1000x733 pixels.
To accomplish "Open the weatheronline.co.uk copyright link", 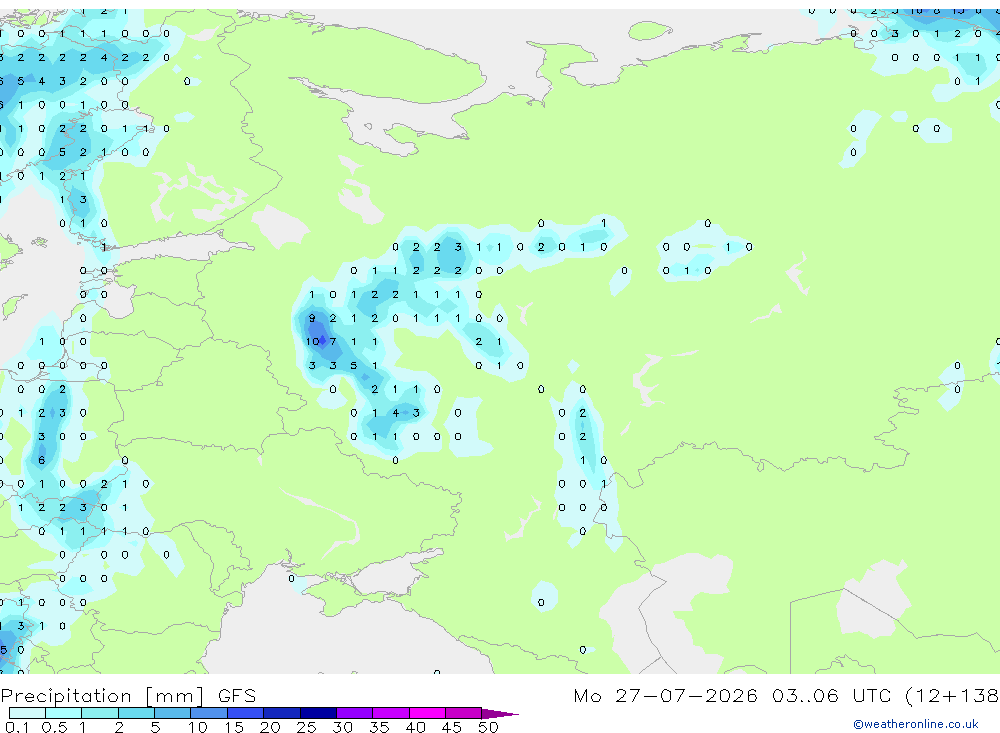I will coord(916,724).
